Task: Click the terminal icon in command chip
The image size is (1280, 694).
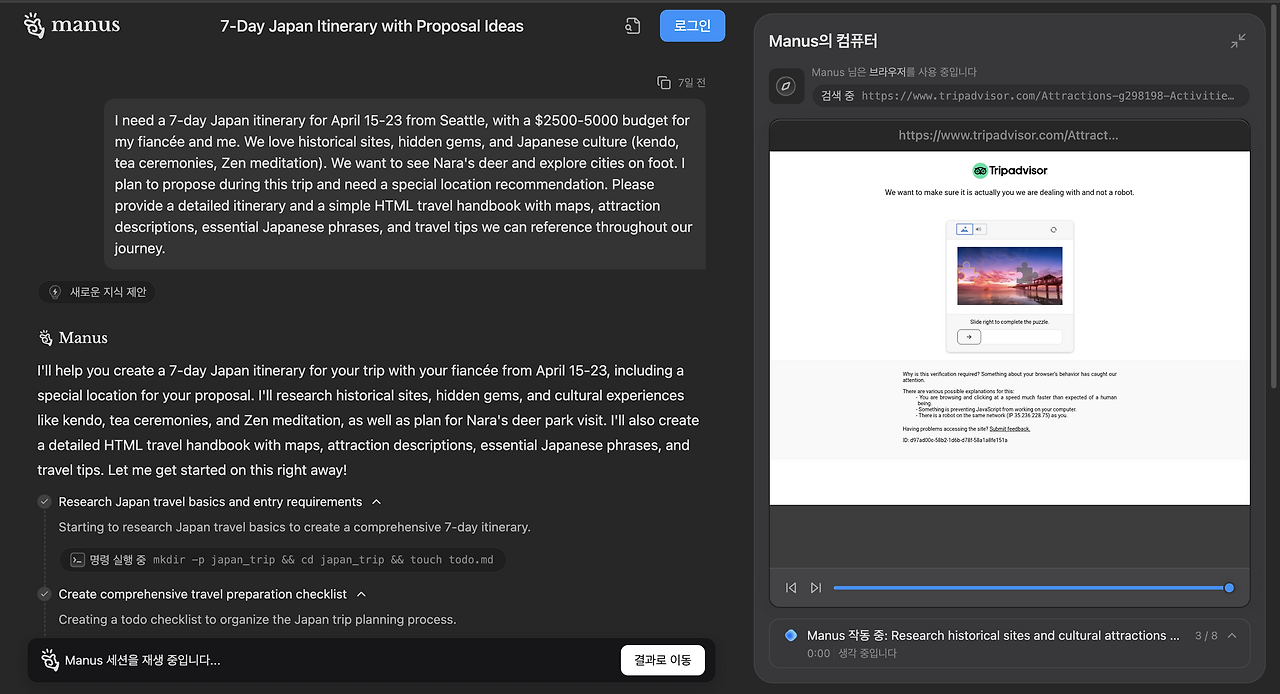Action: 77,560
